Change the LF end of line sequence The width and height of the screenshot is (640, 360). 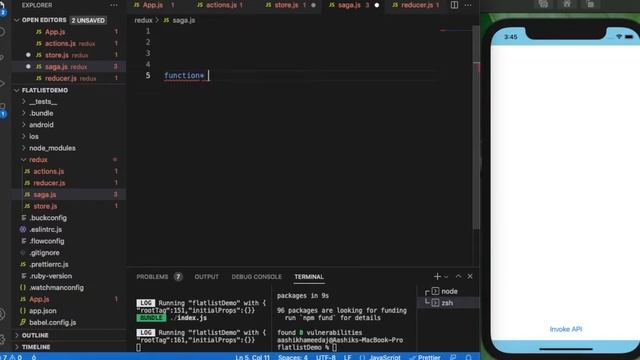coord(347,357)
